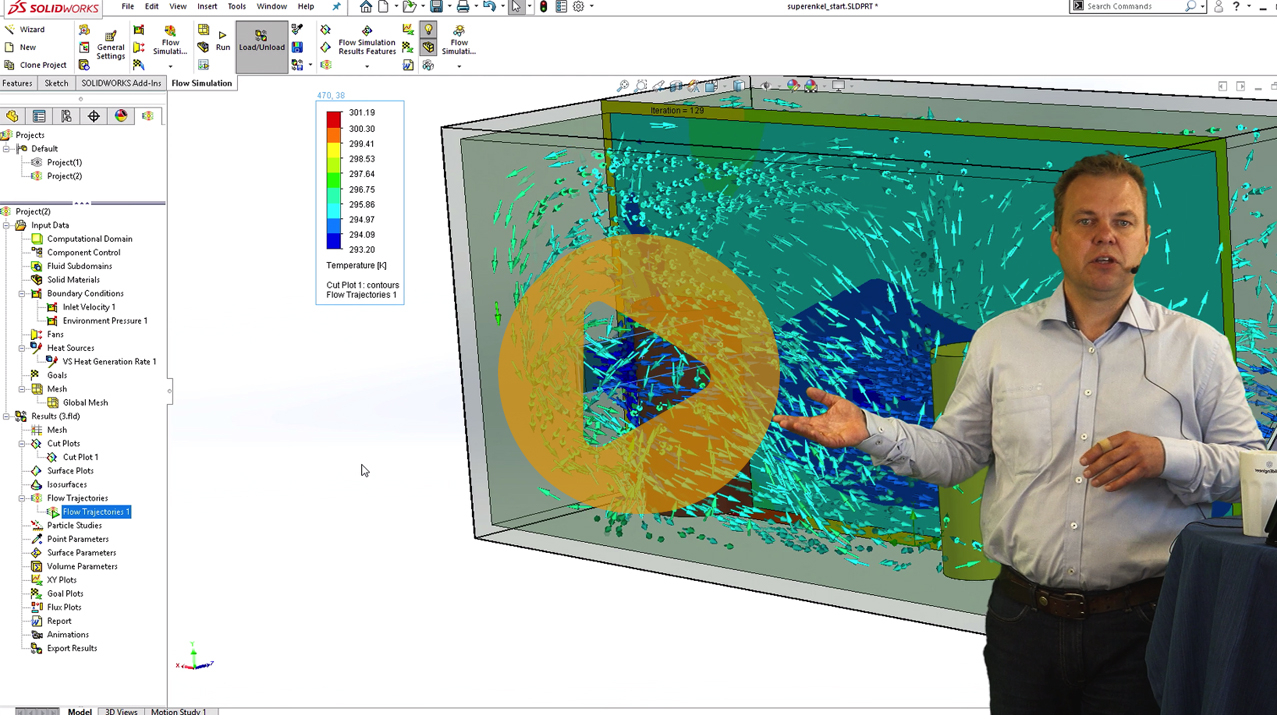This screenshot has width=1277, height=715.
Task: Toggle the lighting bulb icon in ribbon
Action: [428, 30]
